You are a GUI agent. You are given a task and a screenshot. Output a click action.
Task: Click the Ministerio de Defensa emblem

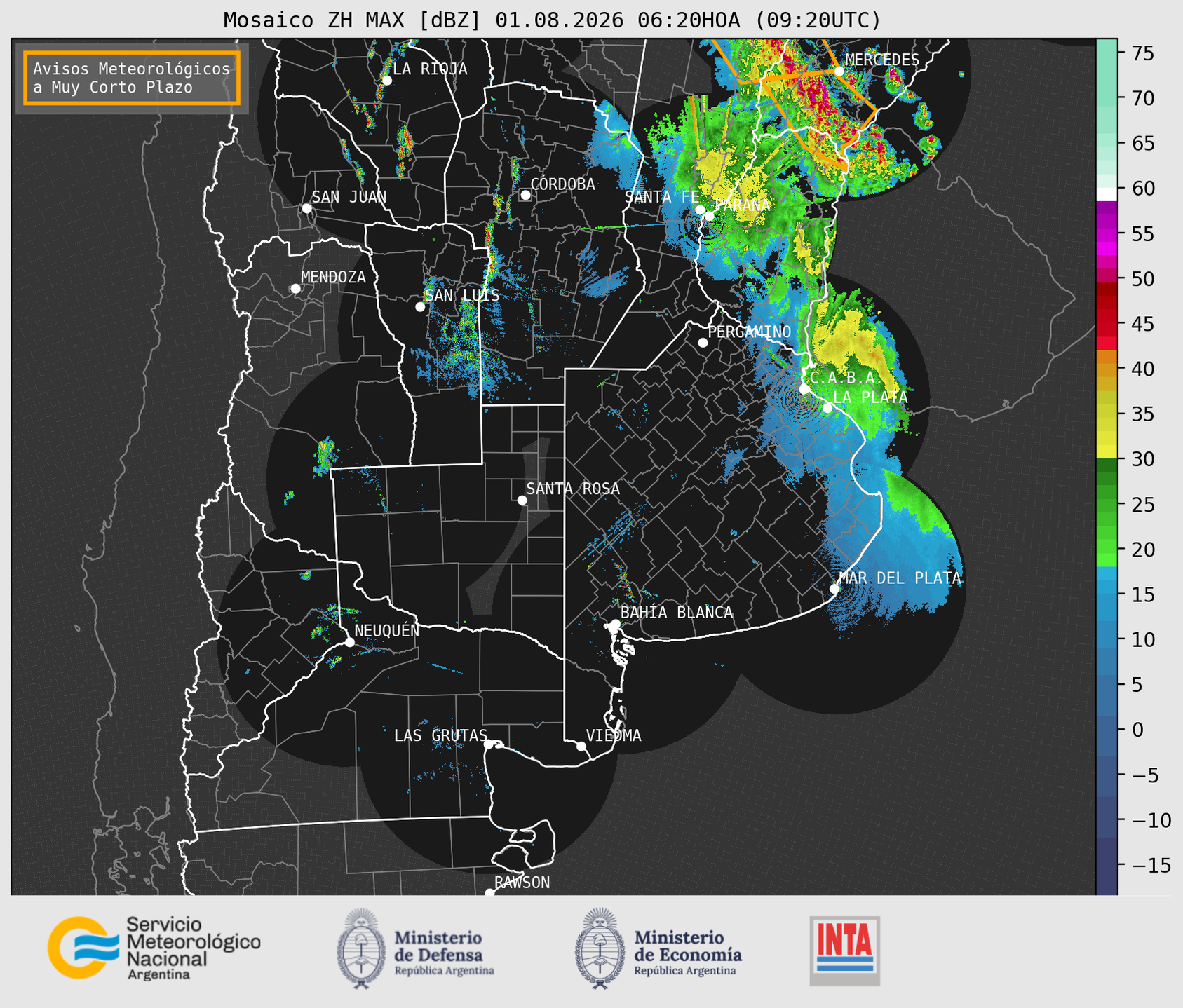pyautogui.click(x=361, y=948)
